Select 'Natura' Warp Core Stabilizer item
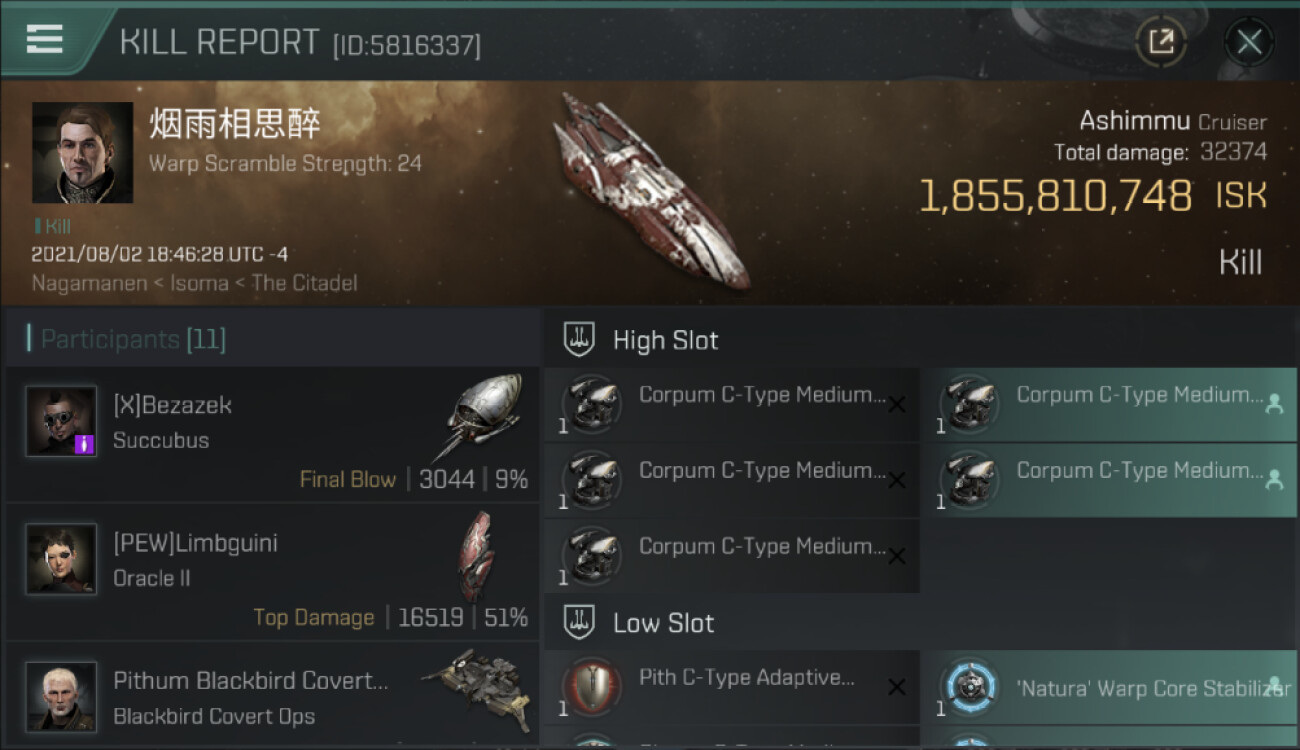 [x=1109, y=688]
